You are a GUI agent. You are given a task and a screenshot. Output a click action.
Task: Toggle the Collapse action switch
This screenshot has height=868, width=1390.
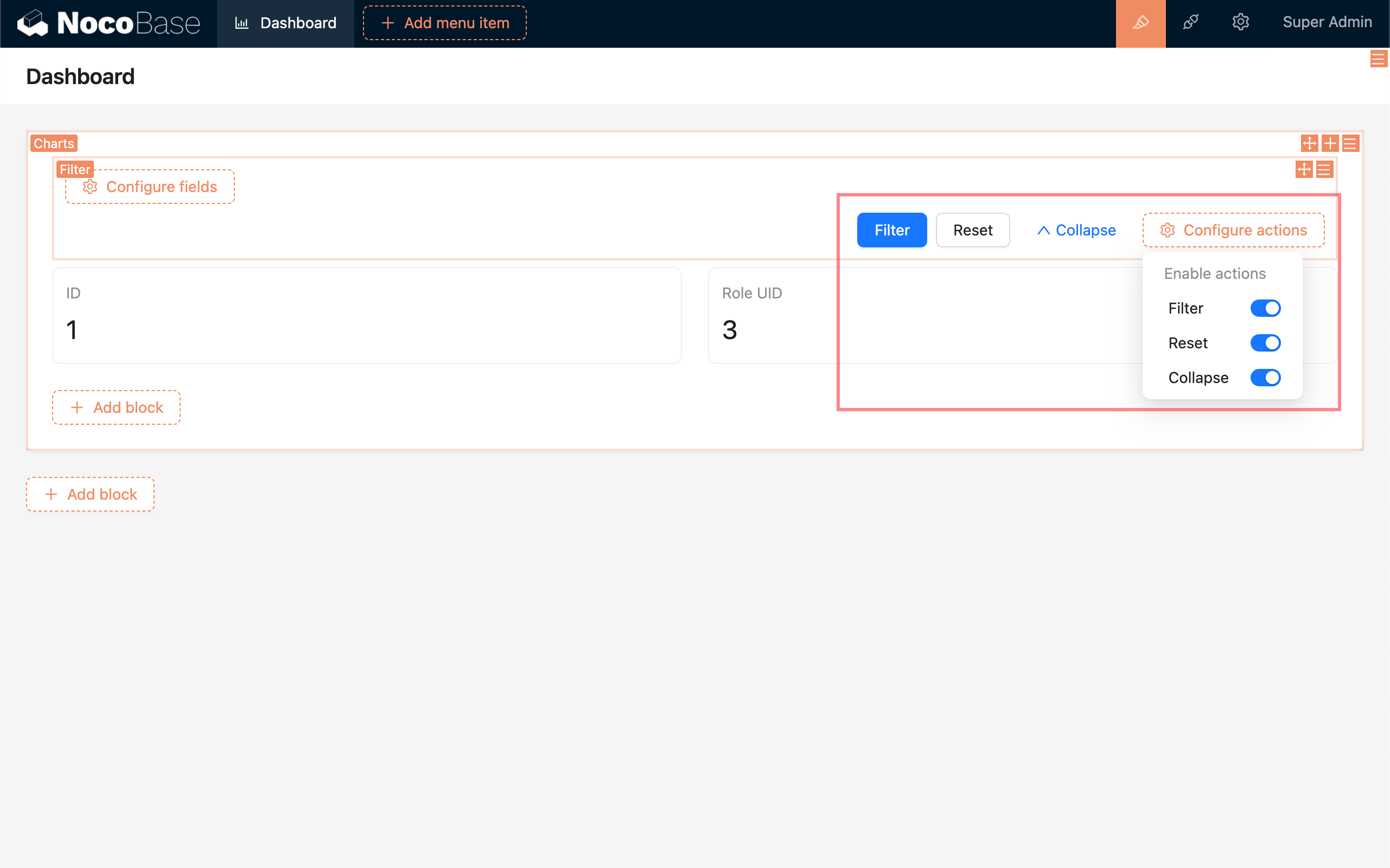pos(1265,378)
